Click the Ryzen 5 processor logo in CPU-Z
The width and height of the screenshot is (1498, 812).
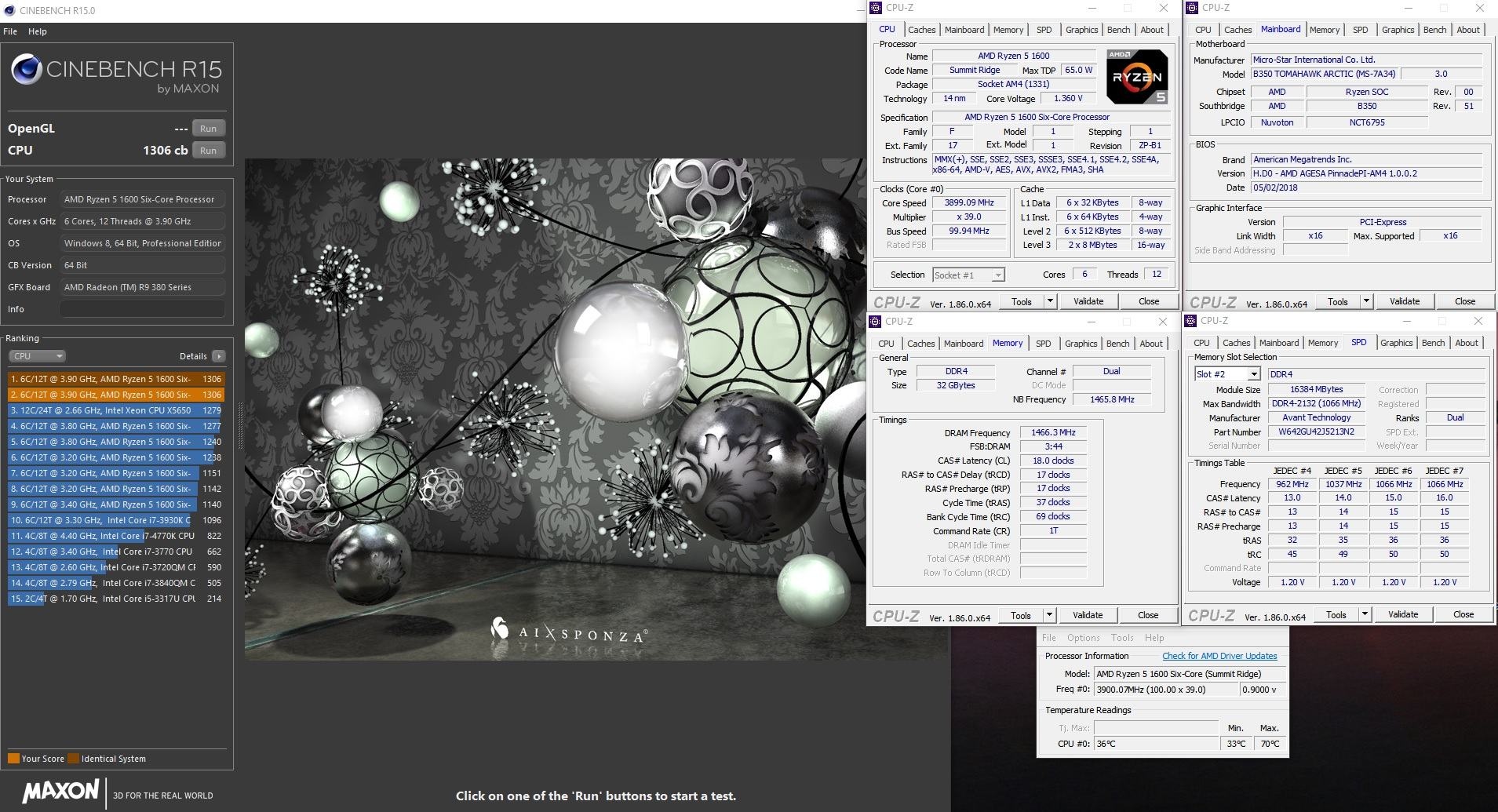[1137, 77]
